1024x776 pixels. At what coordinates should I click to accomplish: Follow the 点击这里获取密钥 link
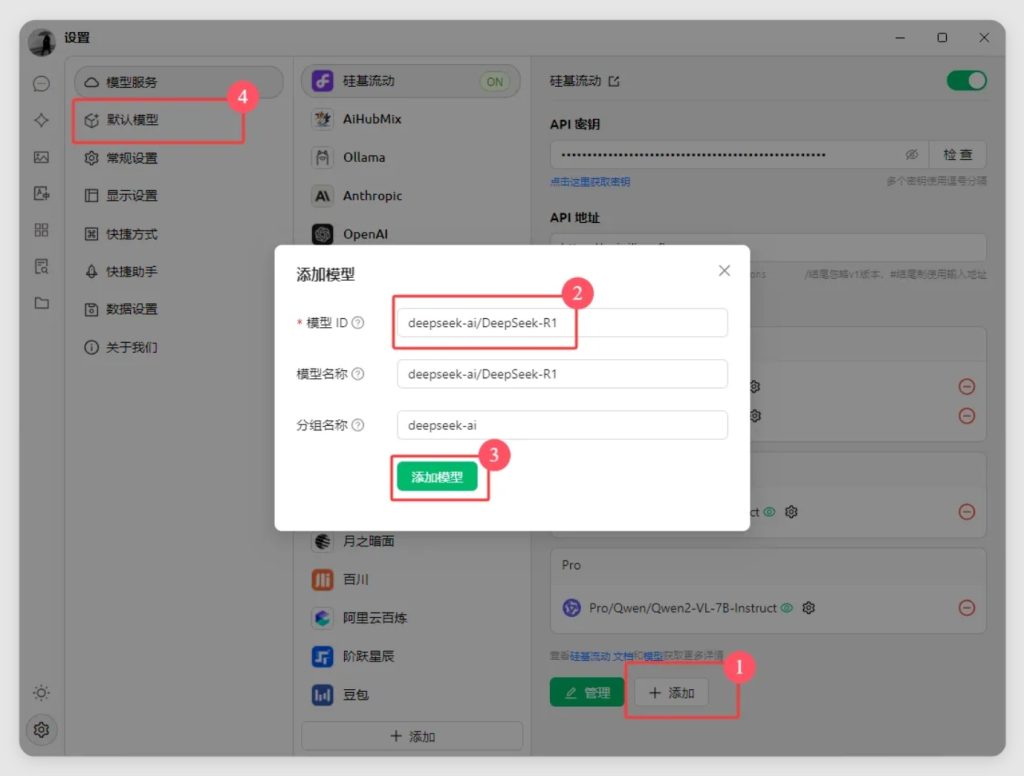click(590, 182)
